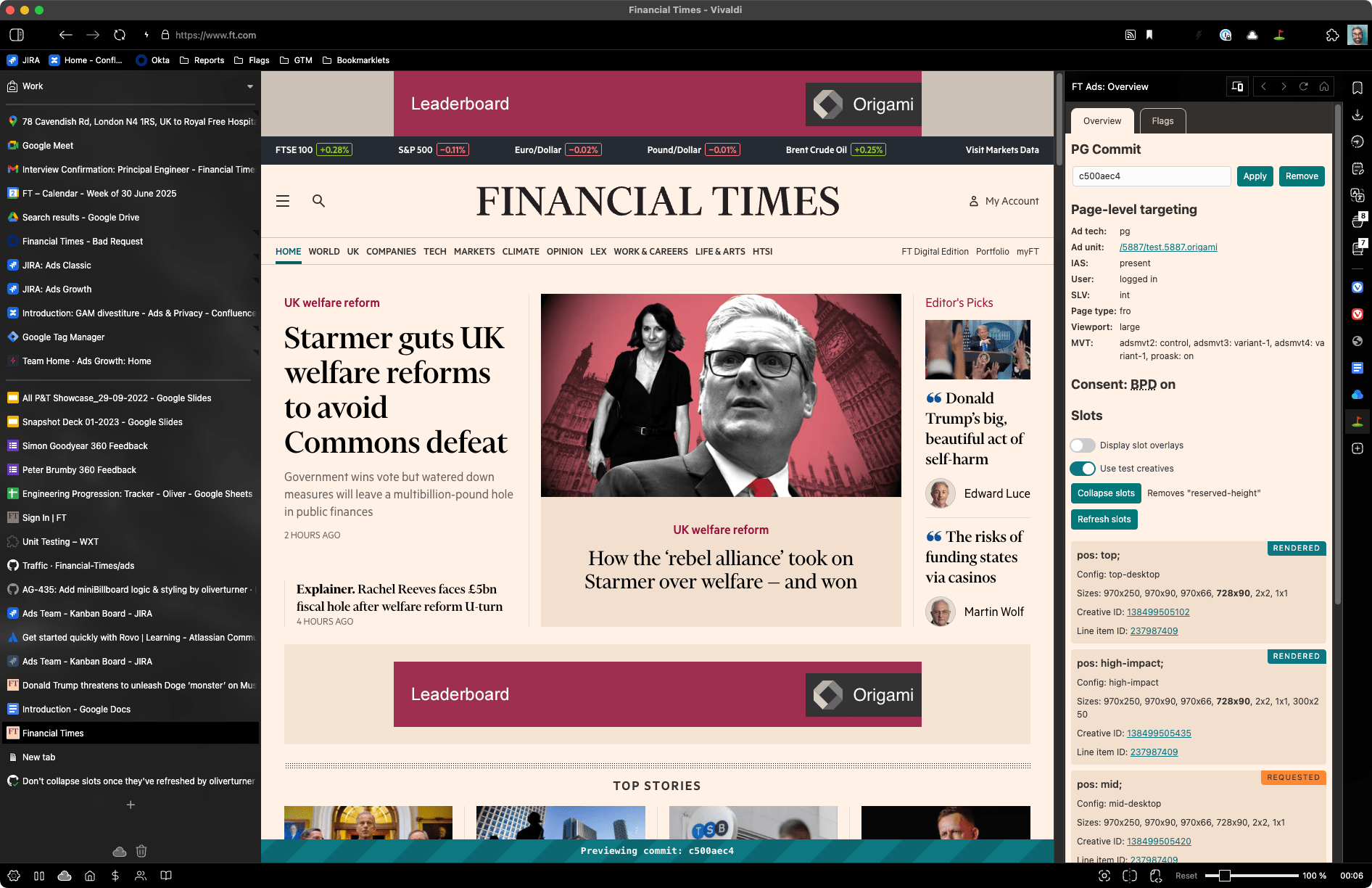
Task: Open creative ID 138499505102 link
Action: click(x=1158, y=612)
